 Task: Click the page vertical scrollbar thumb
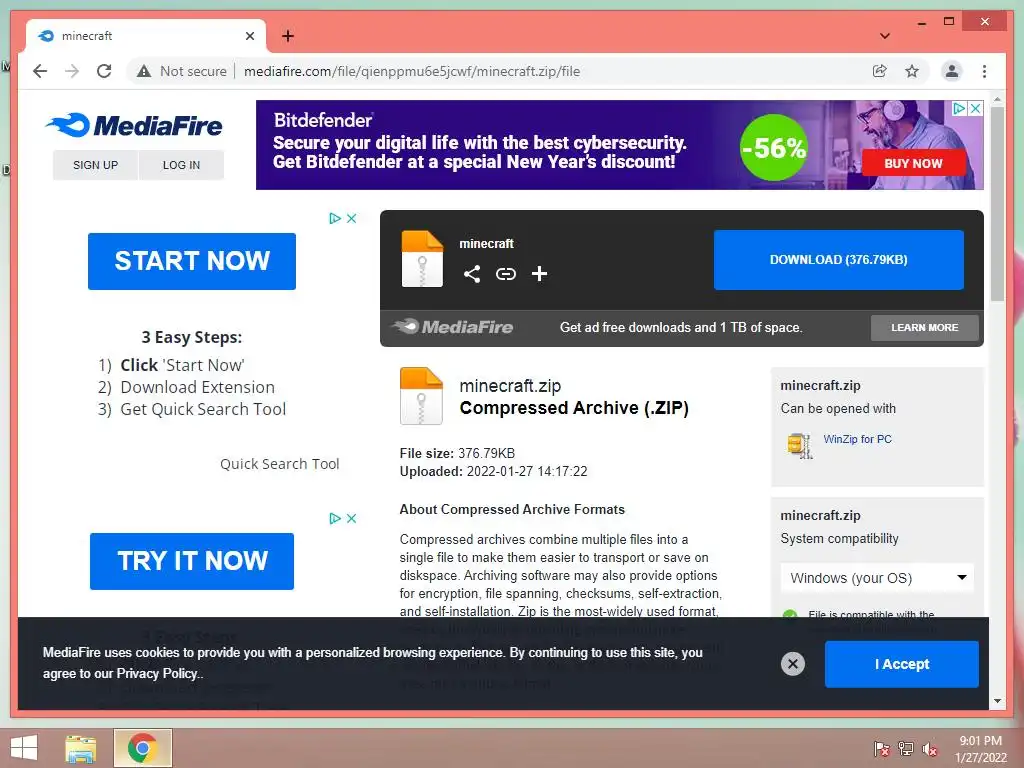(x=997, y=204)
